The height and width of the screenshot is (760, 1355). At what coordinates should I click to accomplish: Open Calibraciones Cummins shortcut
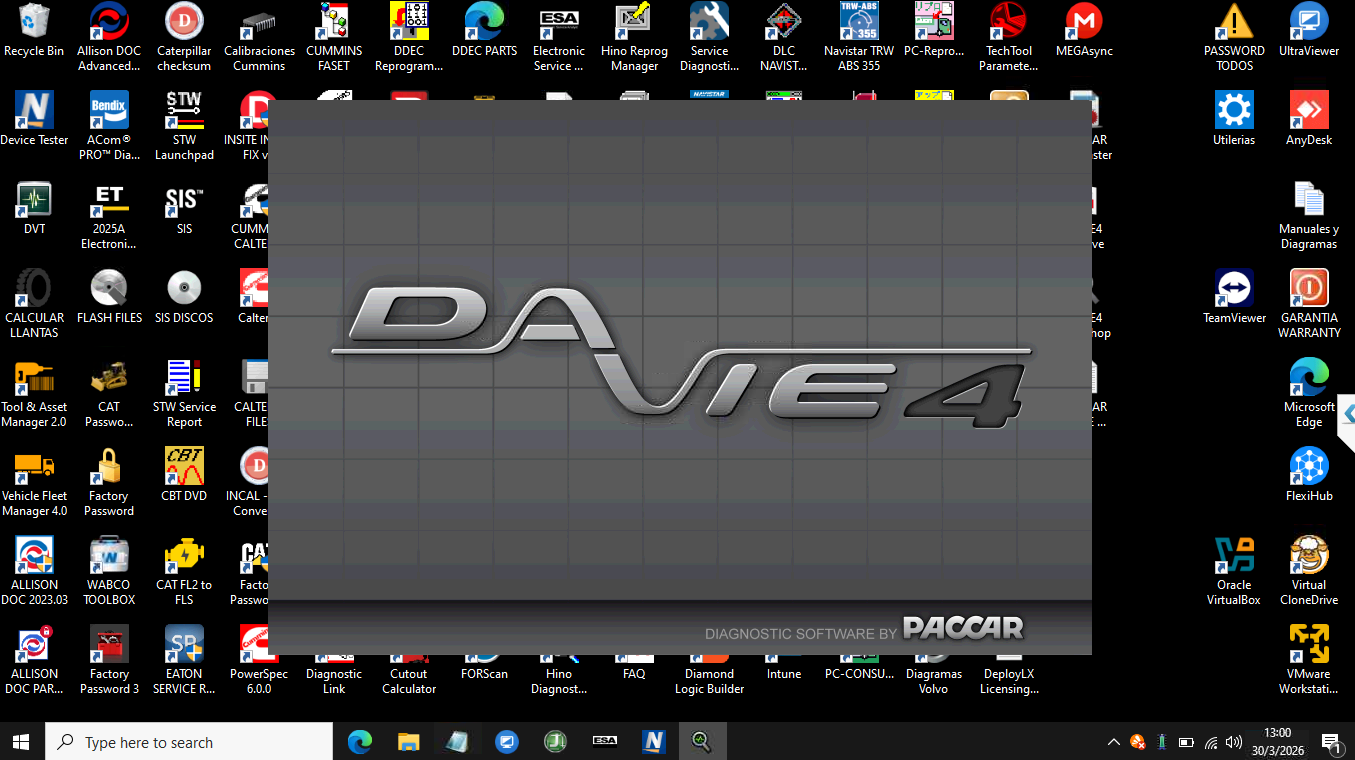point(259,37)
